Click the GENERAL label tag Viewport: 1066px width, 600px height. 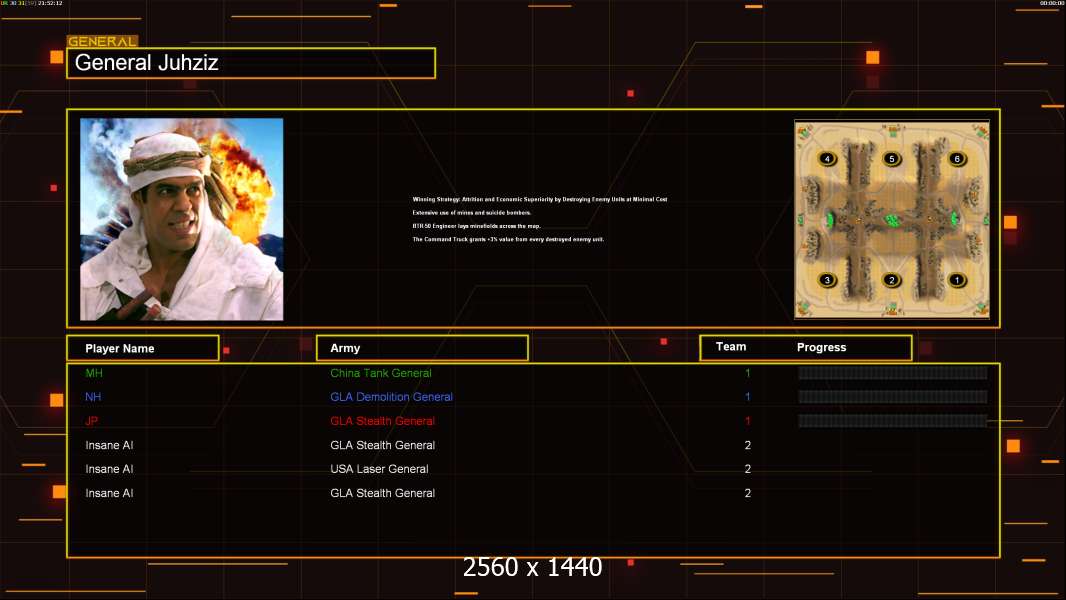(x=102, y=41)
